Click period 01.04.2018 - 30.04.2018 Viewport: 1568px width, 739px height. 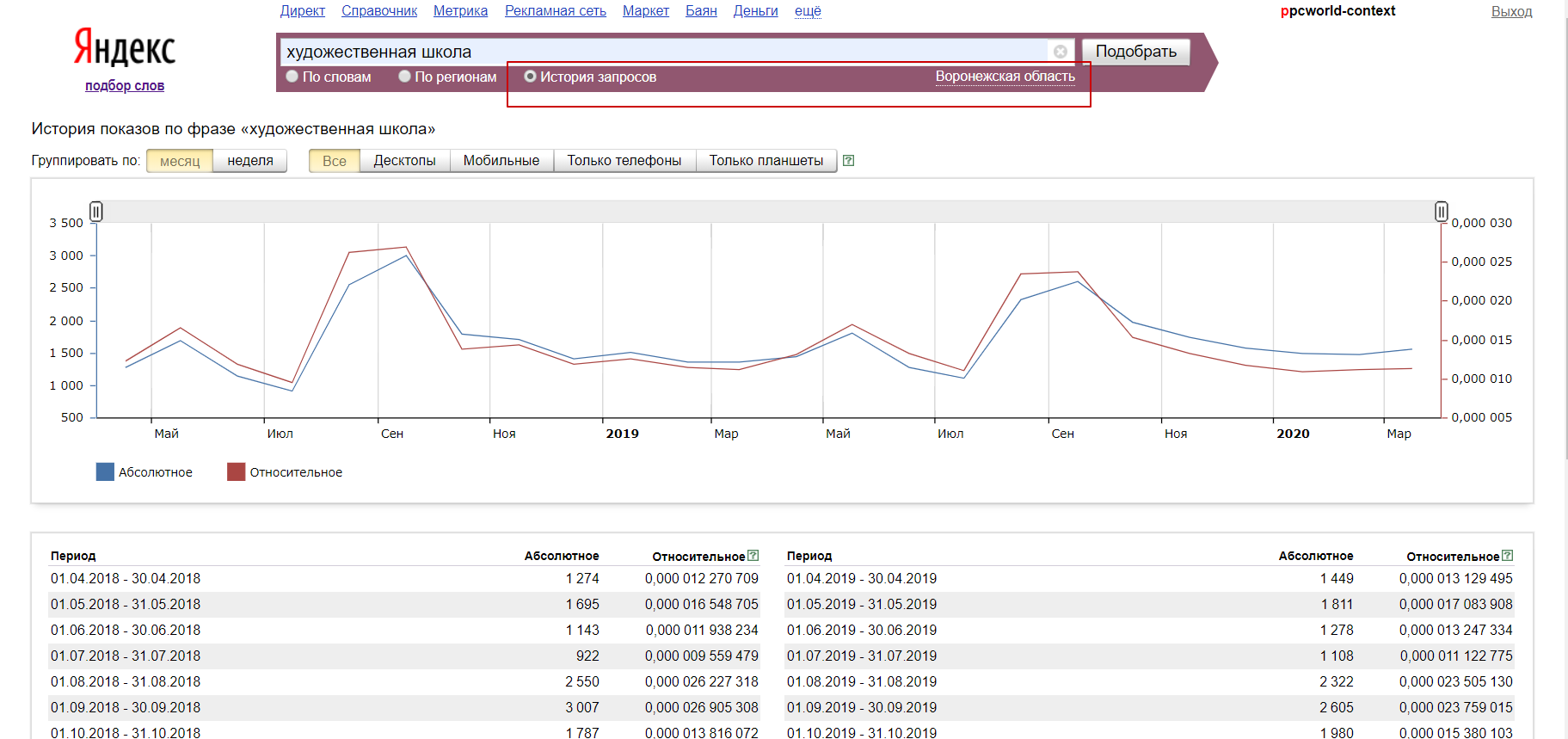[x=126, y=579]
